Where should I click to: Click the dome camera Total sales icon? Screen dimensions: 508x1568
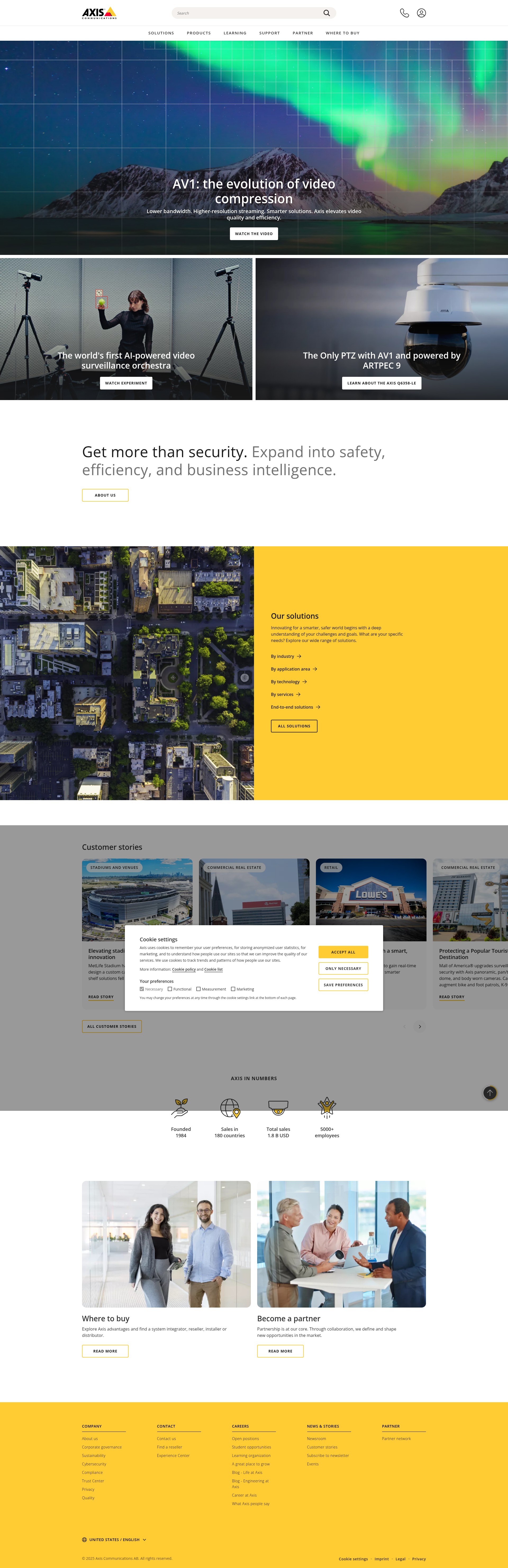coord(278,1108)
